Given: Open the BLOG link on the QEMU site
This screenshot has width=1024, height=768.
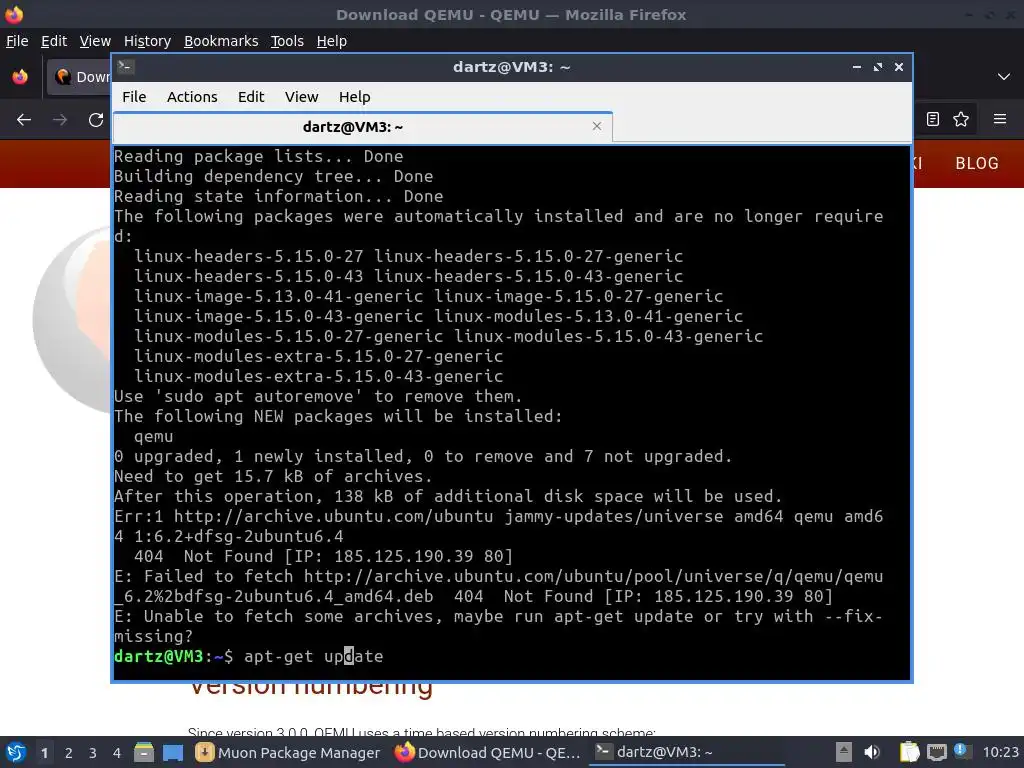Looking at the screenshot, I should (977, 163).
